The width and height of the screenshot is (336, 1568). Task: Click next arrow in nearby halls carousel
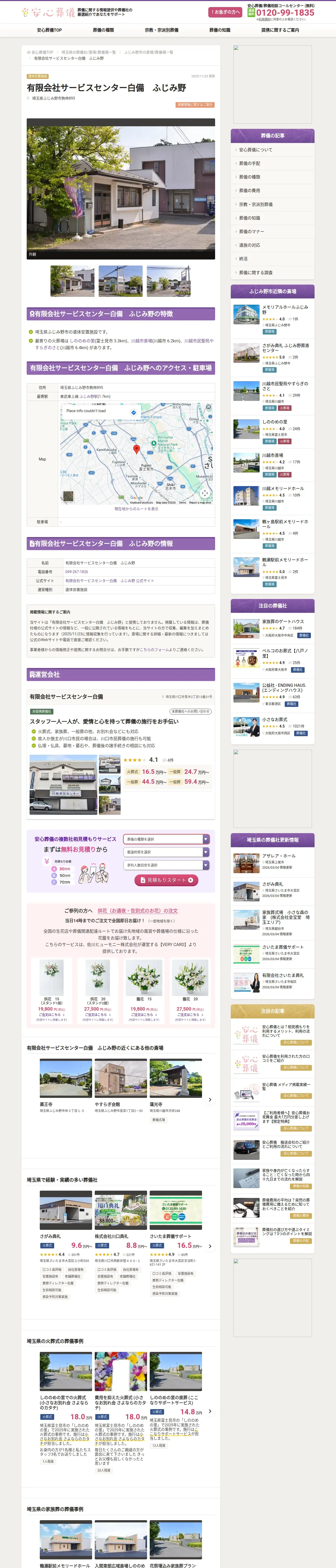point(210,1099)
